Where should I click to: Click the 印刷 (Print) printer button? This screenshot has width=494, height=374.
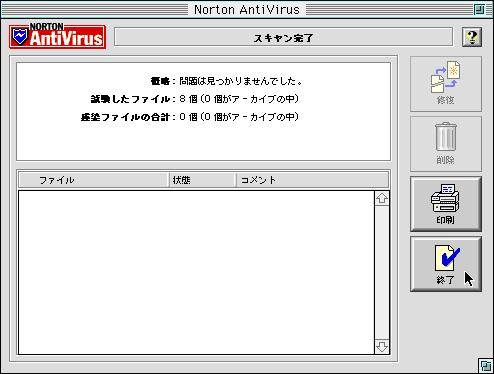[x=446, y=204]
